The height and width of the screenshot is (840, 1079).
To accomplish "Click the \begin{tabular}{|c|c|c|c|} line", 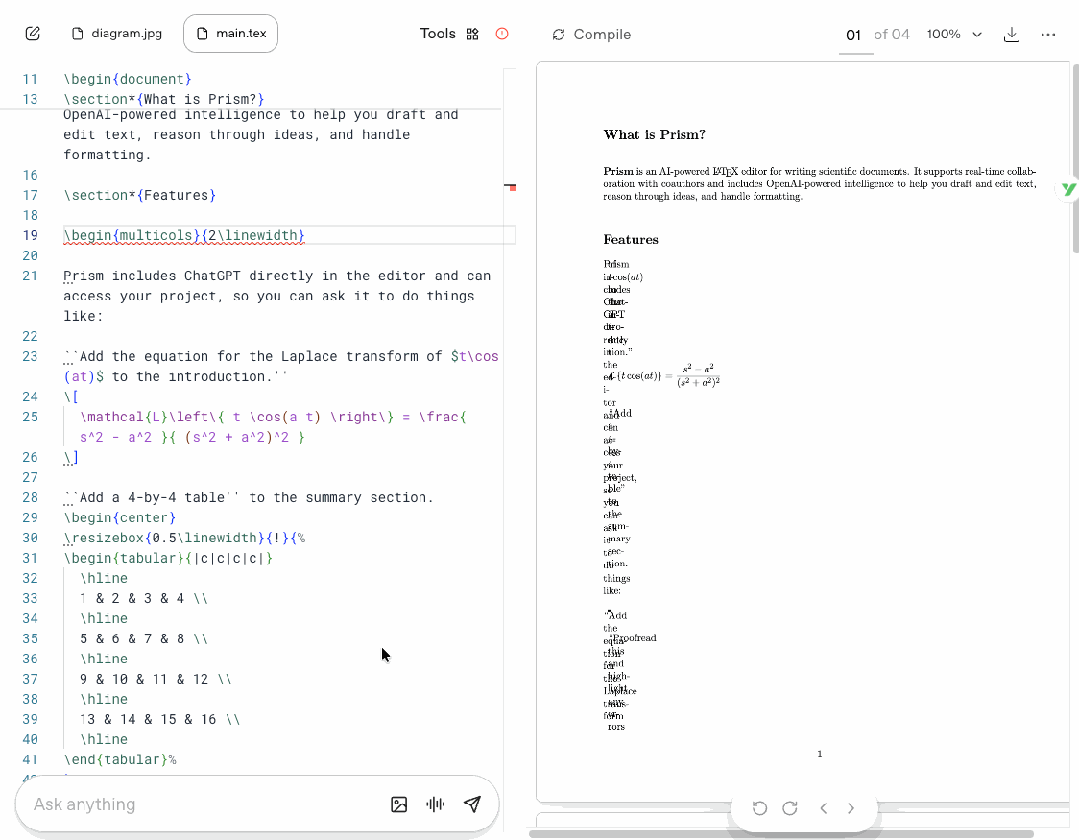I will tap(168, 558).
